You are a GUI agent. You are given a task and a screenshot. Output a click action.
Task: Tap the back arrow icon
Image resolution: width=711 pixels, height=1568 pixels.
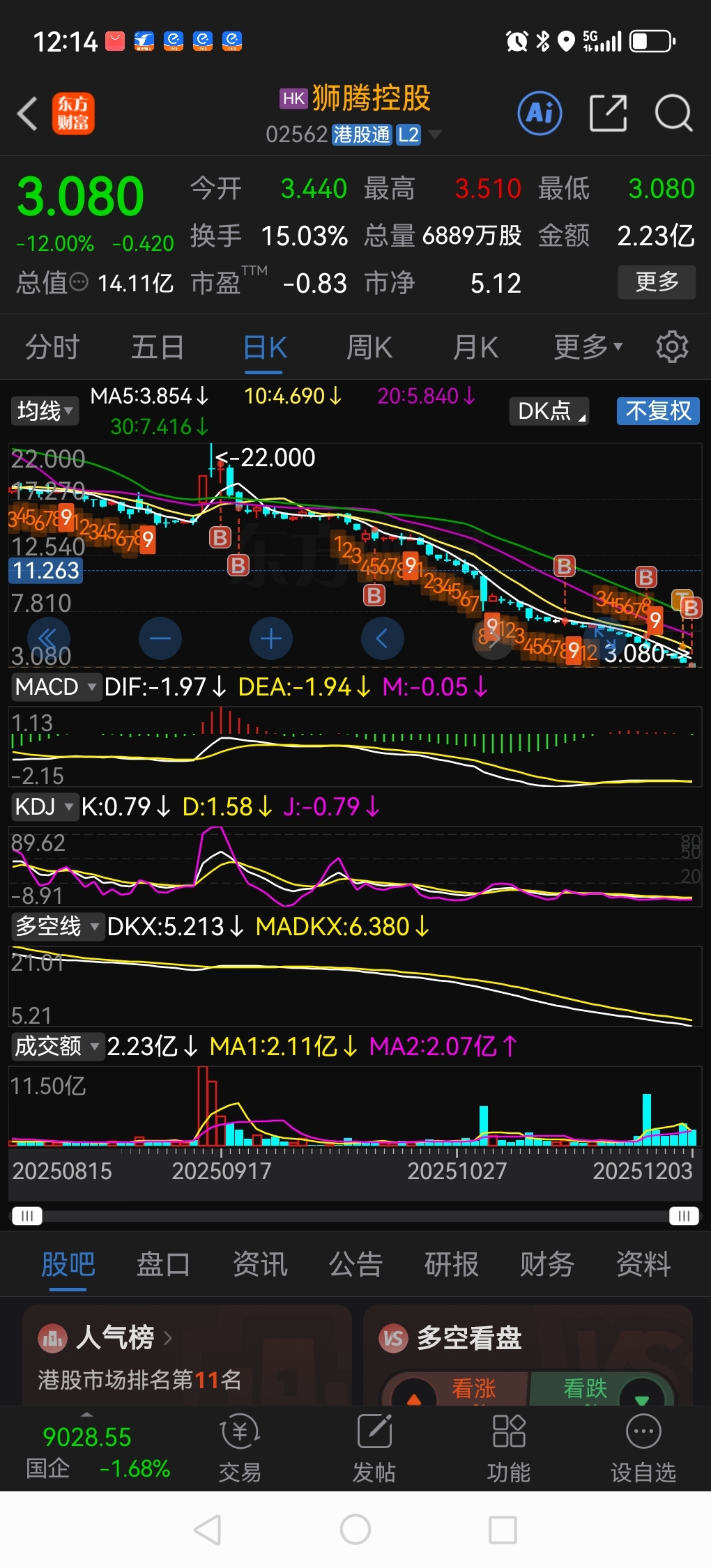[x=27, y=114]
